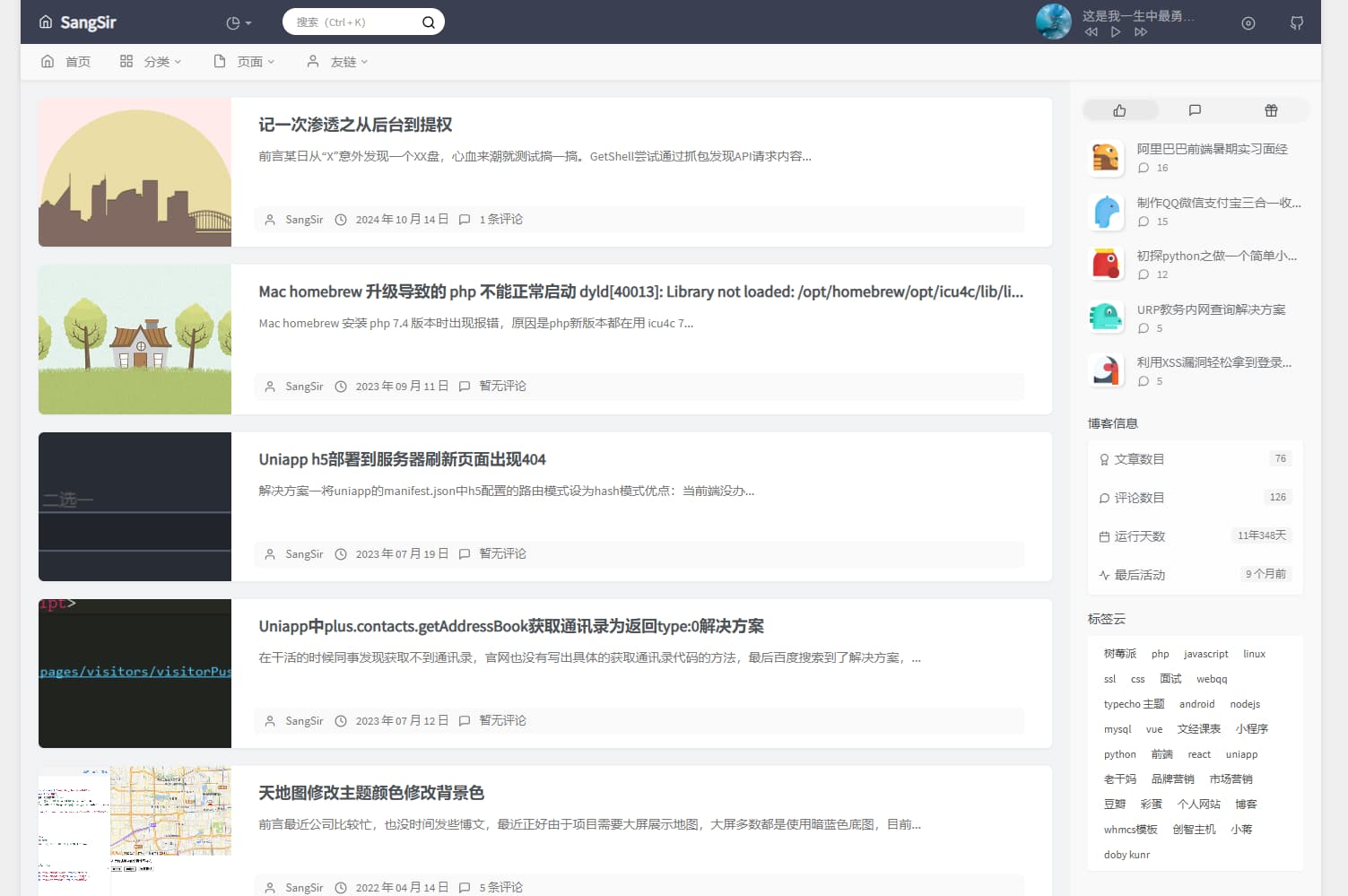1348x896 pixels.
Task: Open the pie chart dropdown in header
Action: [x=239, y=23]
